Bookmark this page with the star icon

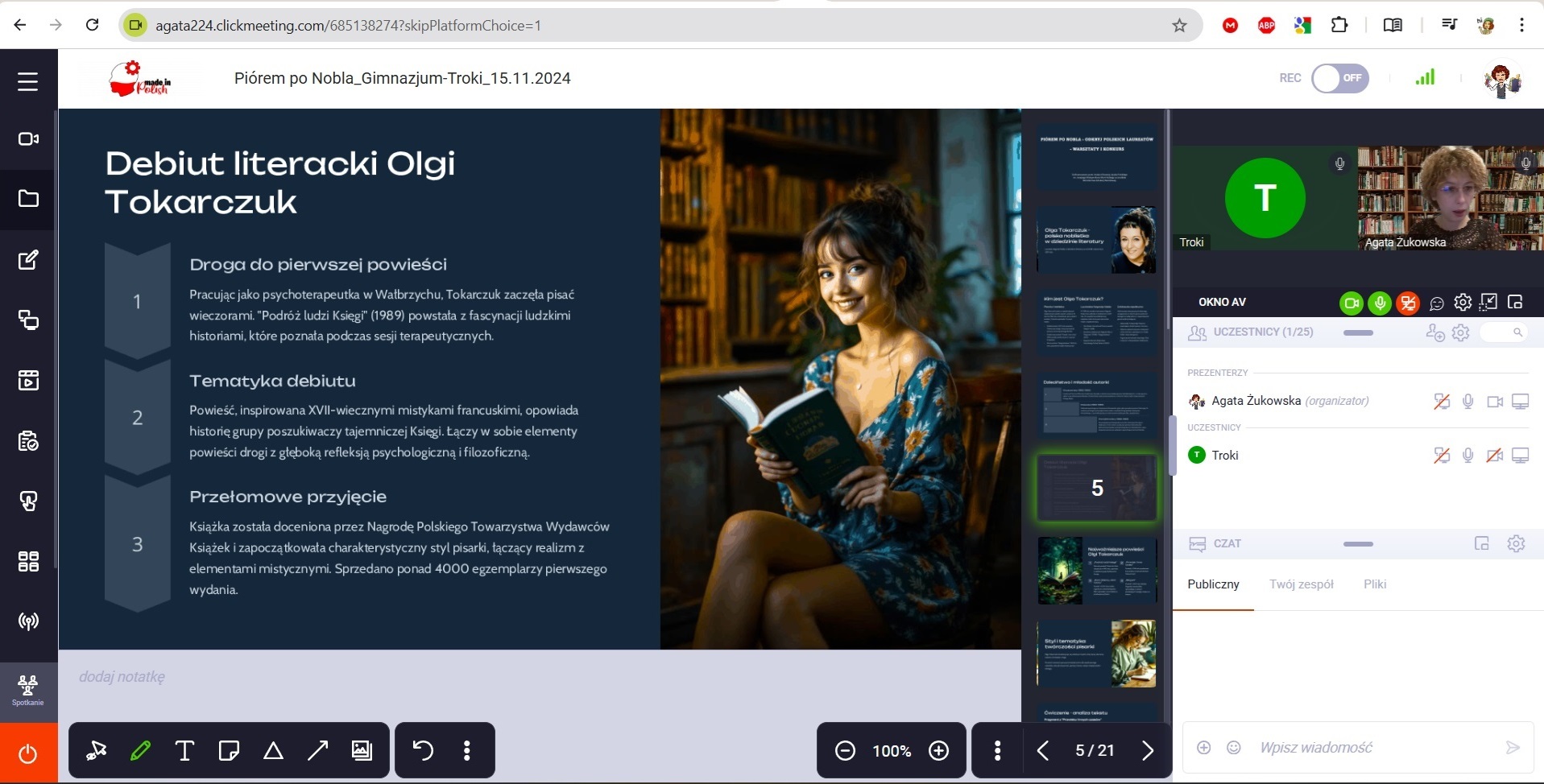tap(1179, 26)
